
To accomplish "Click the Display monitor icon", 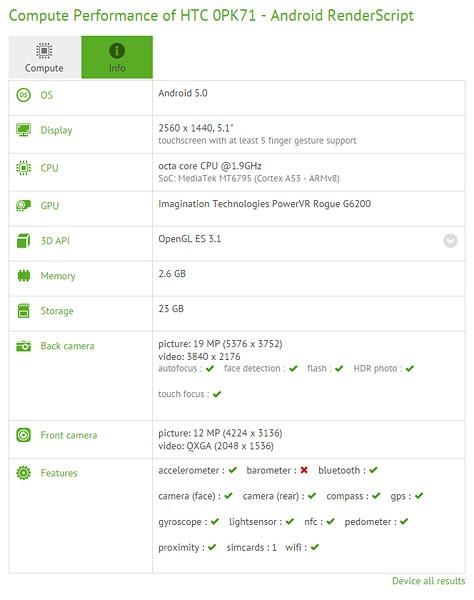I will (24, 130).
